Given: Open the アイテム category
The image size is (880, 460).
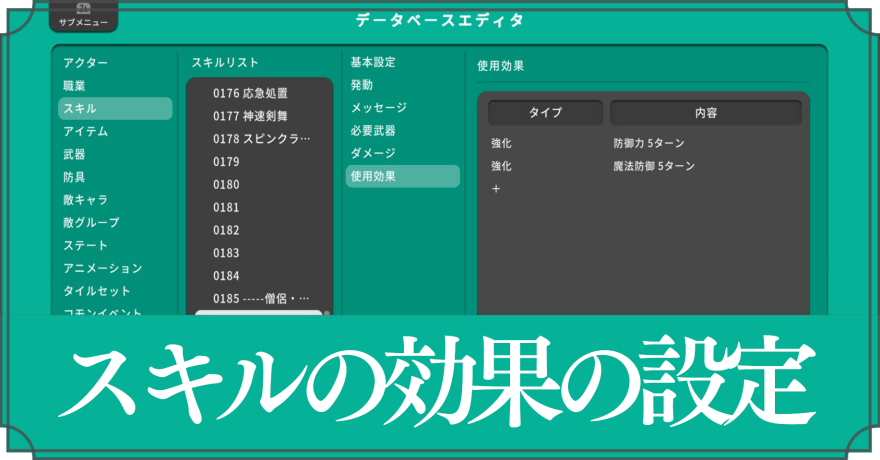Looking at the screenshot, I should pyautogui.click(x=85, y=131).
